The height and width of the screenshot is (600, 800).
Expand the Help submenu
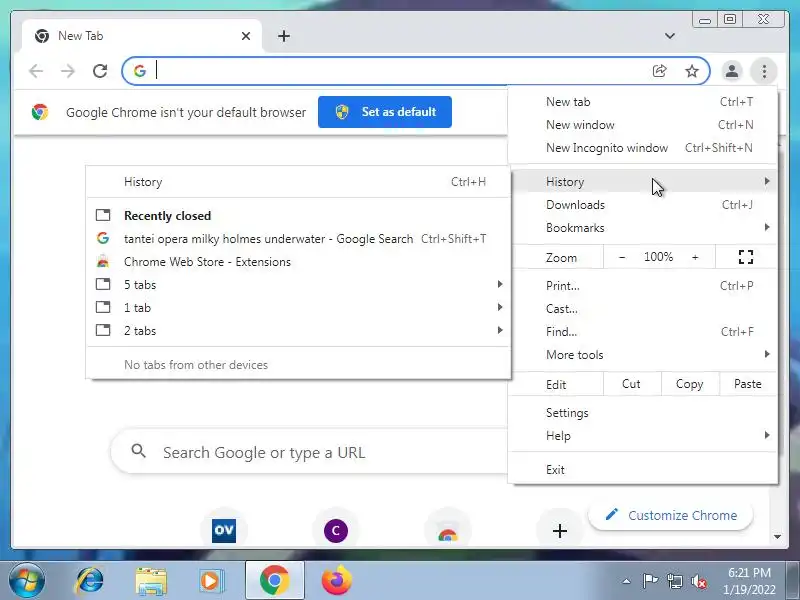tap(643, 436)
